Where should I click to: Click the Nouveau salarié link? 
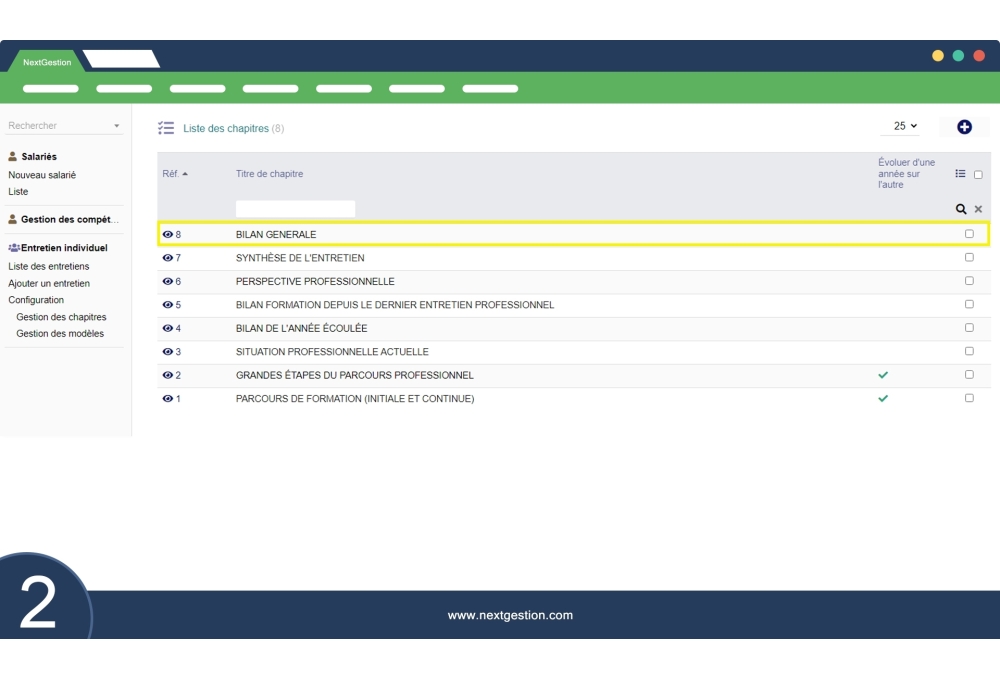(x=42, y=175)
